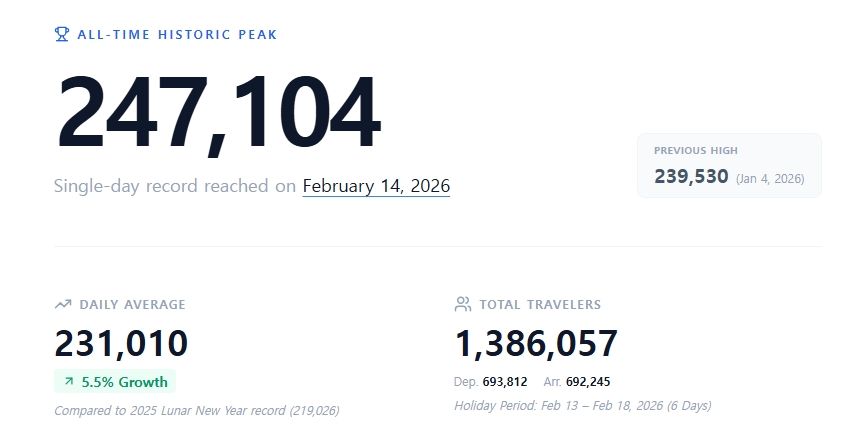Select the Previous High card
The image size is (858, 441).
pos(729,165)
